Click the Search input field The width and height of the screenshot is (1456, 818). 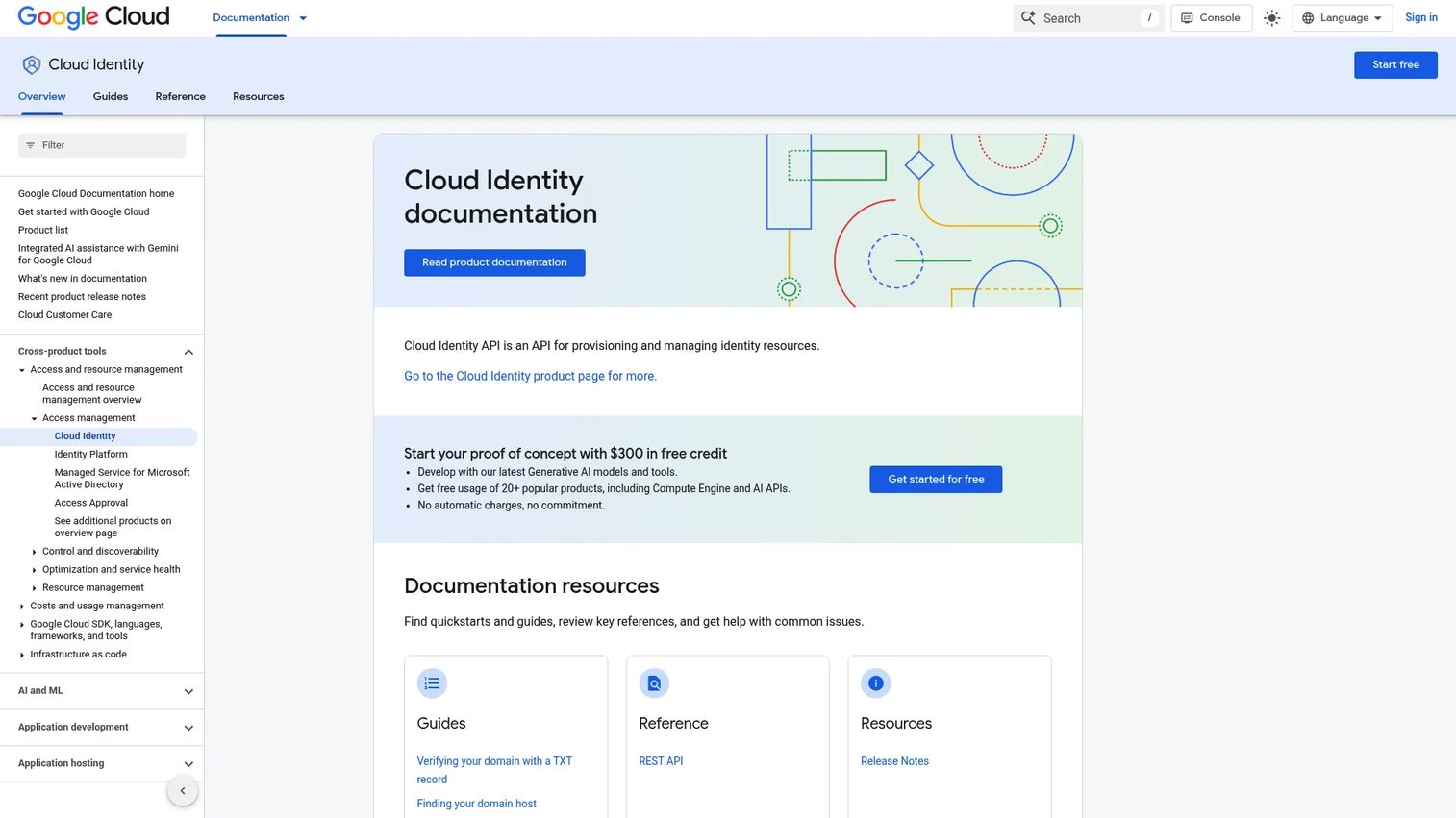[1089, 18]
